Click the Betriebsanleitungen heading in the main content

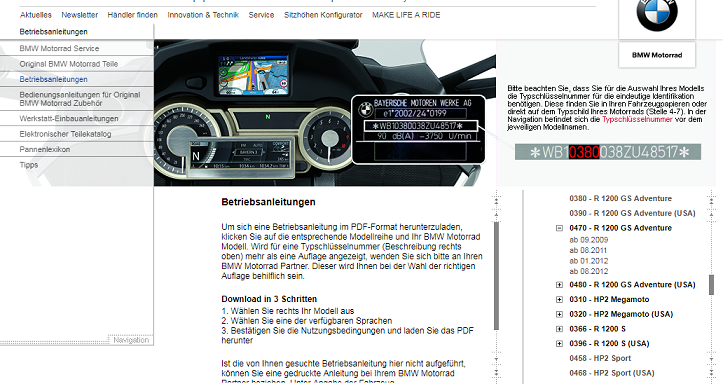268,202
